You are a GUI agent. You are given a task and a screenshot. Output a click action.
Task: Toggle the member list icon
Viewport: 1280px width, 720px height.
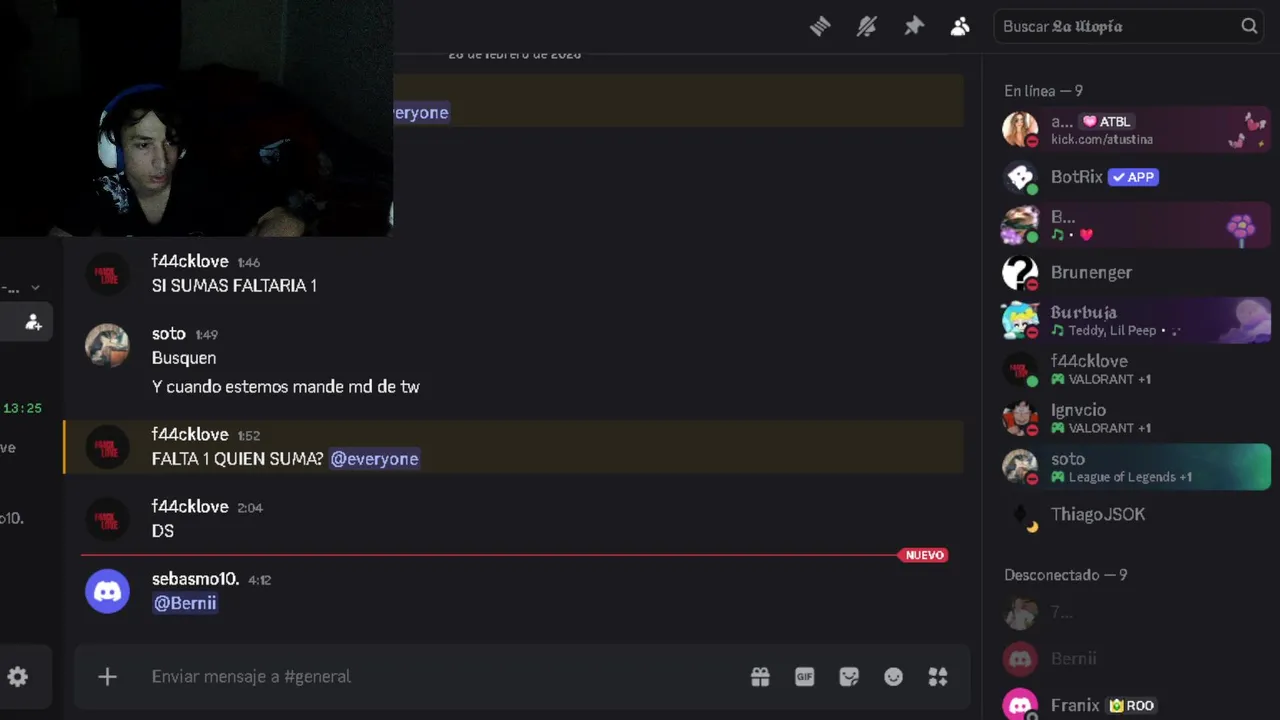[960, 27]
